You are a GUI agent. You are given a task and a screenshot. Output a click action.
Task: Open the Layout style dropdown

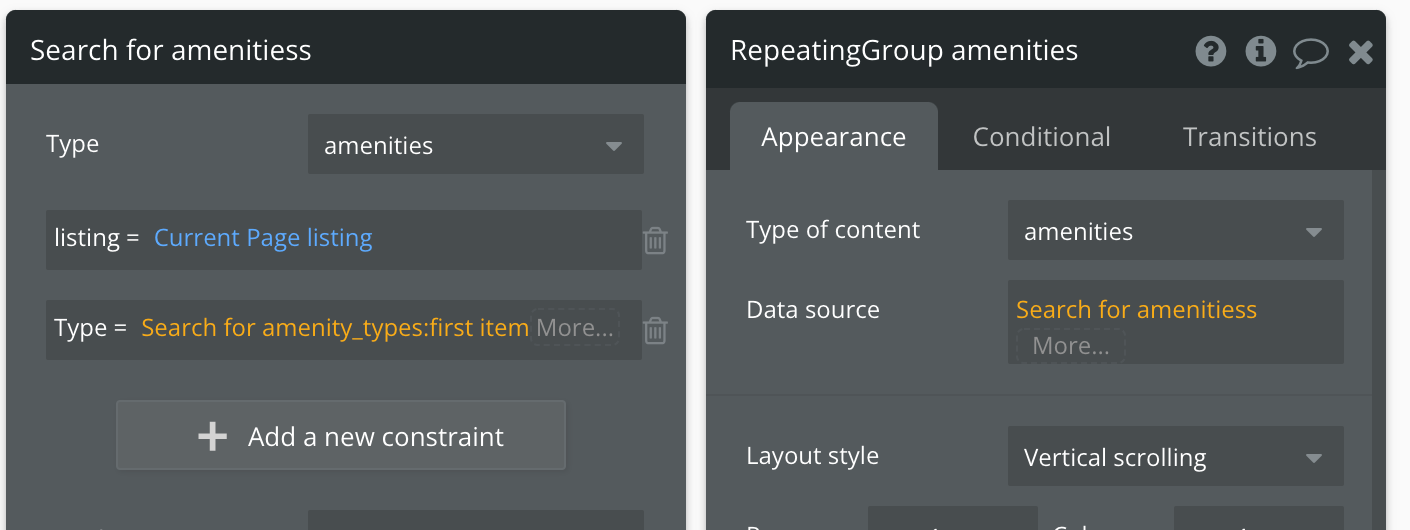point(1175,457)
